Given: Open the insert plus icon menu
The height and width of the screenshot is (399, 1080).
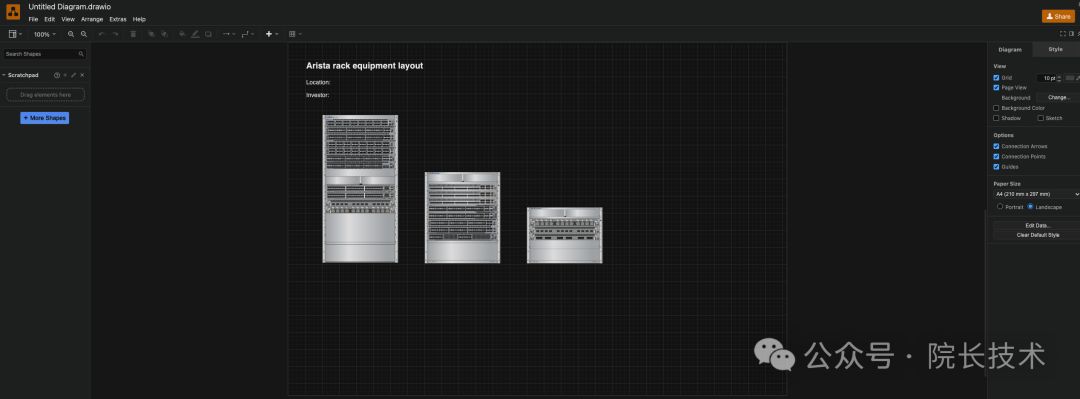Looking at the screenshot, I should [272, 34].
